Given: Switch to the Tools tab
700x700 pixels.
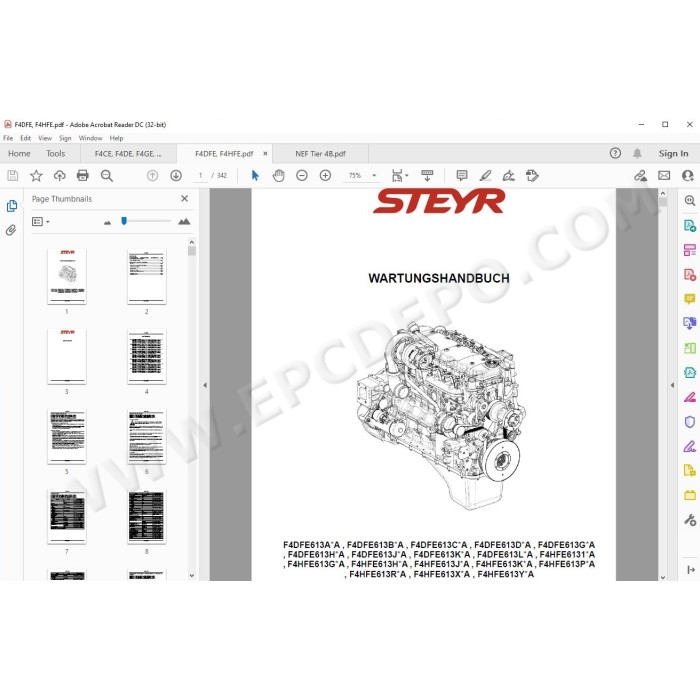Looking at the screenshot, I should 55,153.
